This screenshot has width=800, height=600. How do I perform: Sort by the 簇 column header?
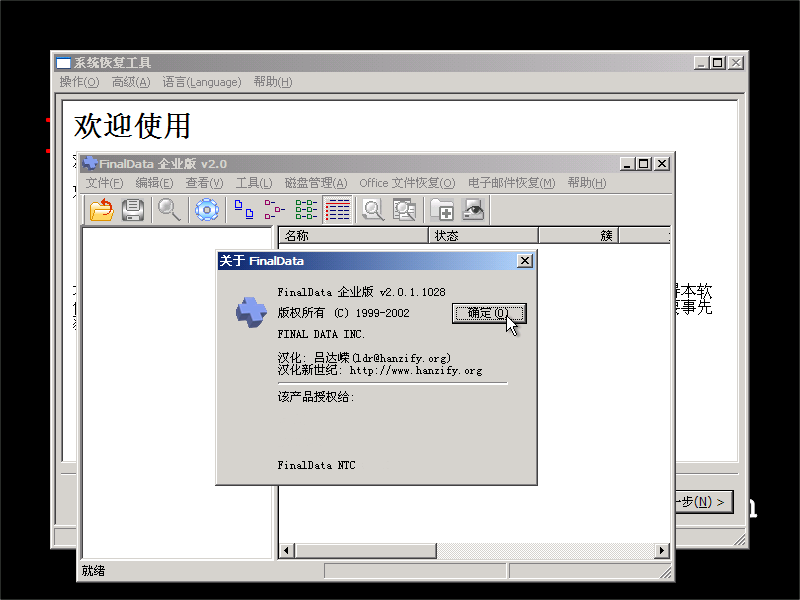pyautogui.click(x=579, y=235)
